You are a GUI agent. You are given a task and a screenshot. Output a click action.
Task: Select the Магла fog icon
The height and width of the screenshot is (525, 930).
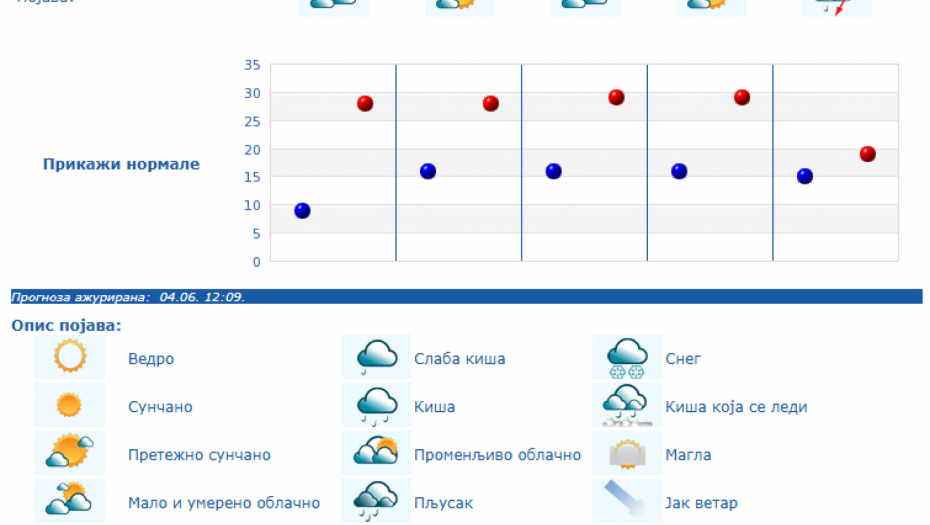click(x=628, y=453)
